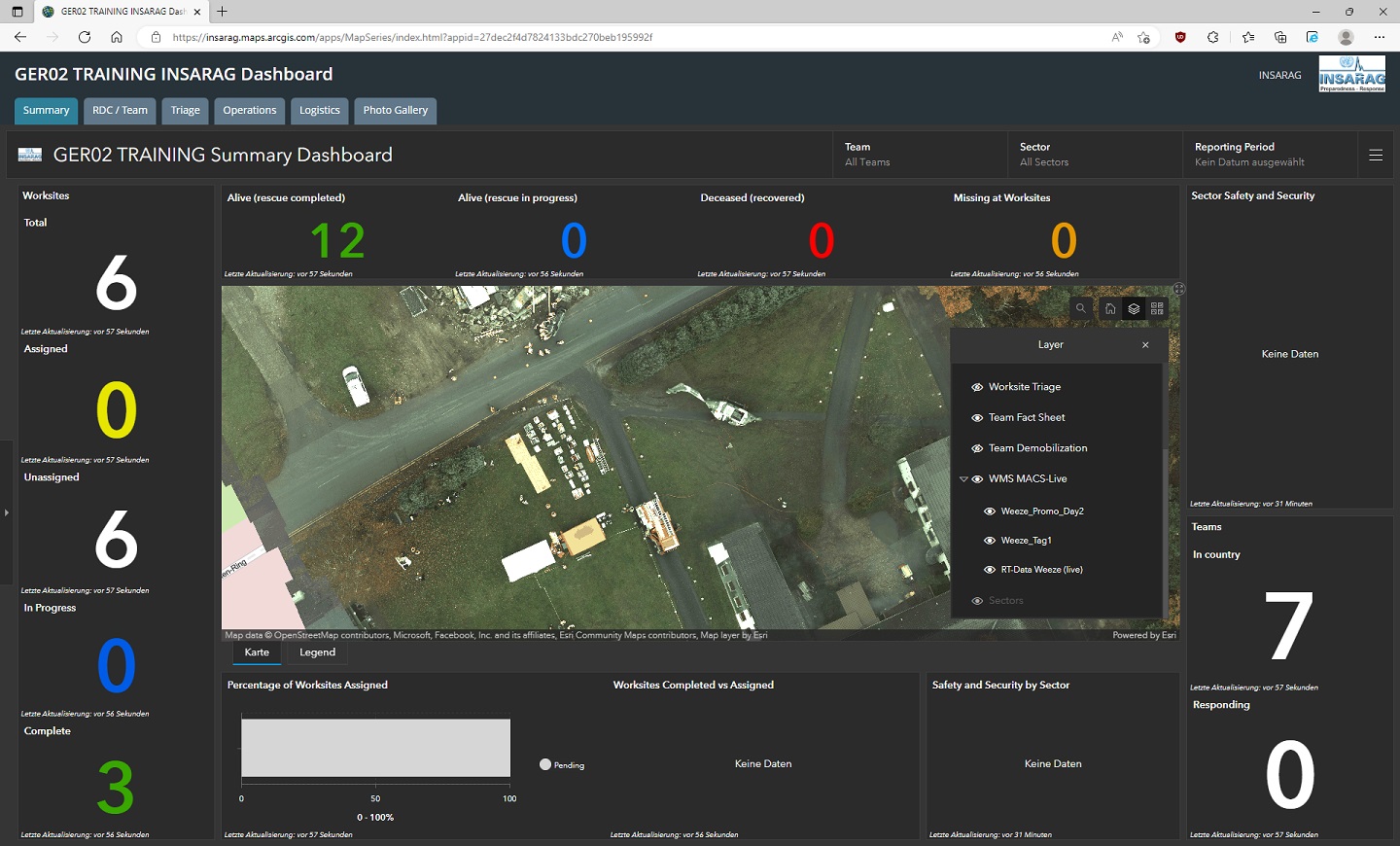This screenshot has height=846, width=1400.
Task: Open the map search tool
Action: (x=1080, y=308)
